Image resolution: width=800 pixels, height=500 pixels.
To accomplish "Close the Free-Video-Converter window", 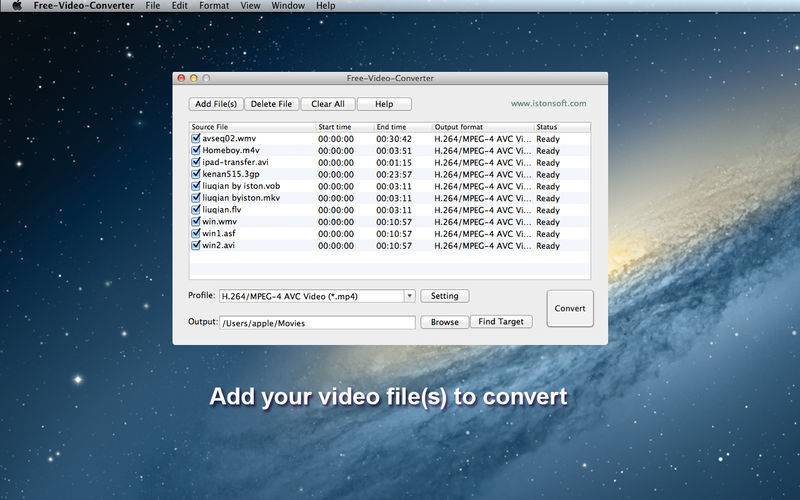I will pyautogui.click(x=181, y=78).
